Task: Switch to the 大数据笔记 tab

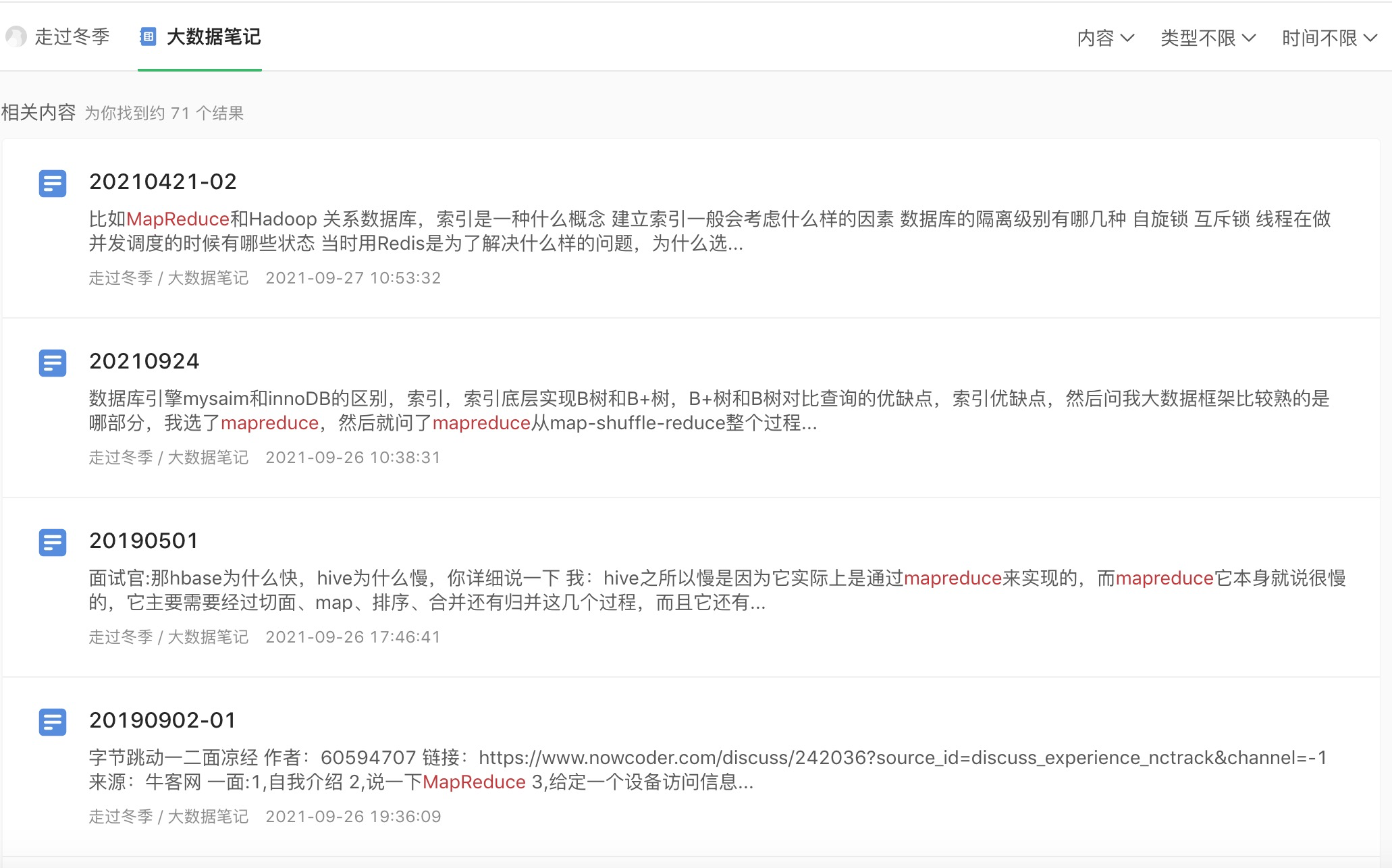Action: 213,36
